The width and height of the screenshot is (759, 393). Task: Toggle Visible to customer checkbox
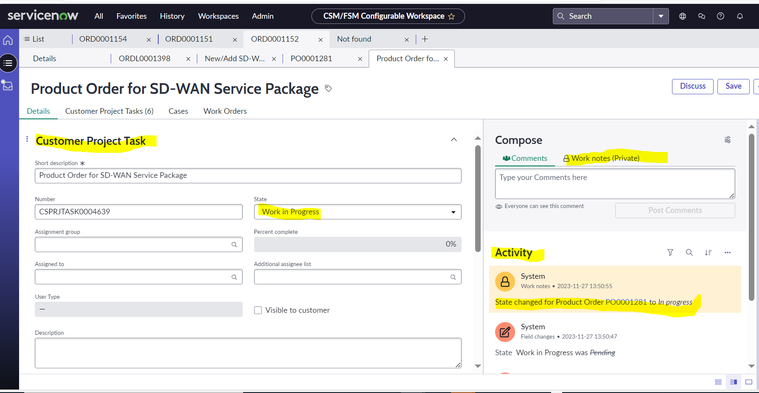click(258, 310)
